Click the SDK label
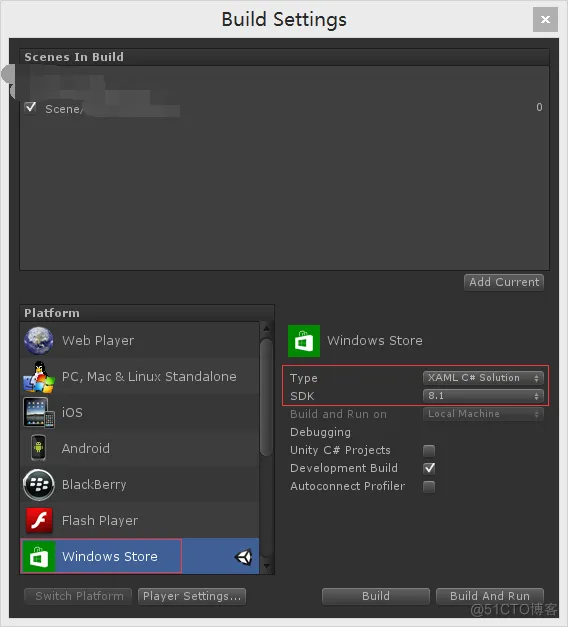This screenshot has width=568, height=627. pos(302,396)
